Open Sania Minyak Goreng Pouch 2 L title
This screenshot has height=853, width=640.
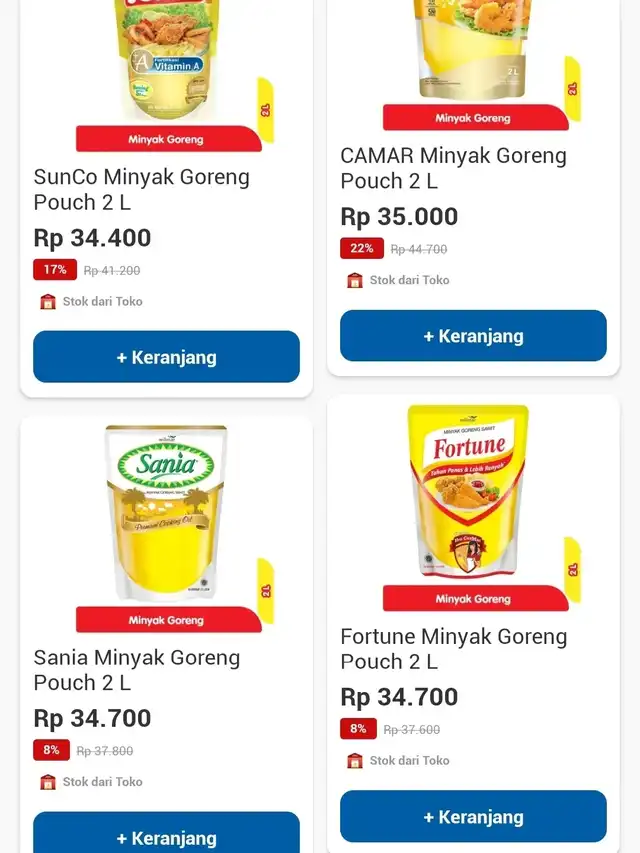[137, 670]
